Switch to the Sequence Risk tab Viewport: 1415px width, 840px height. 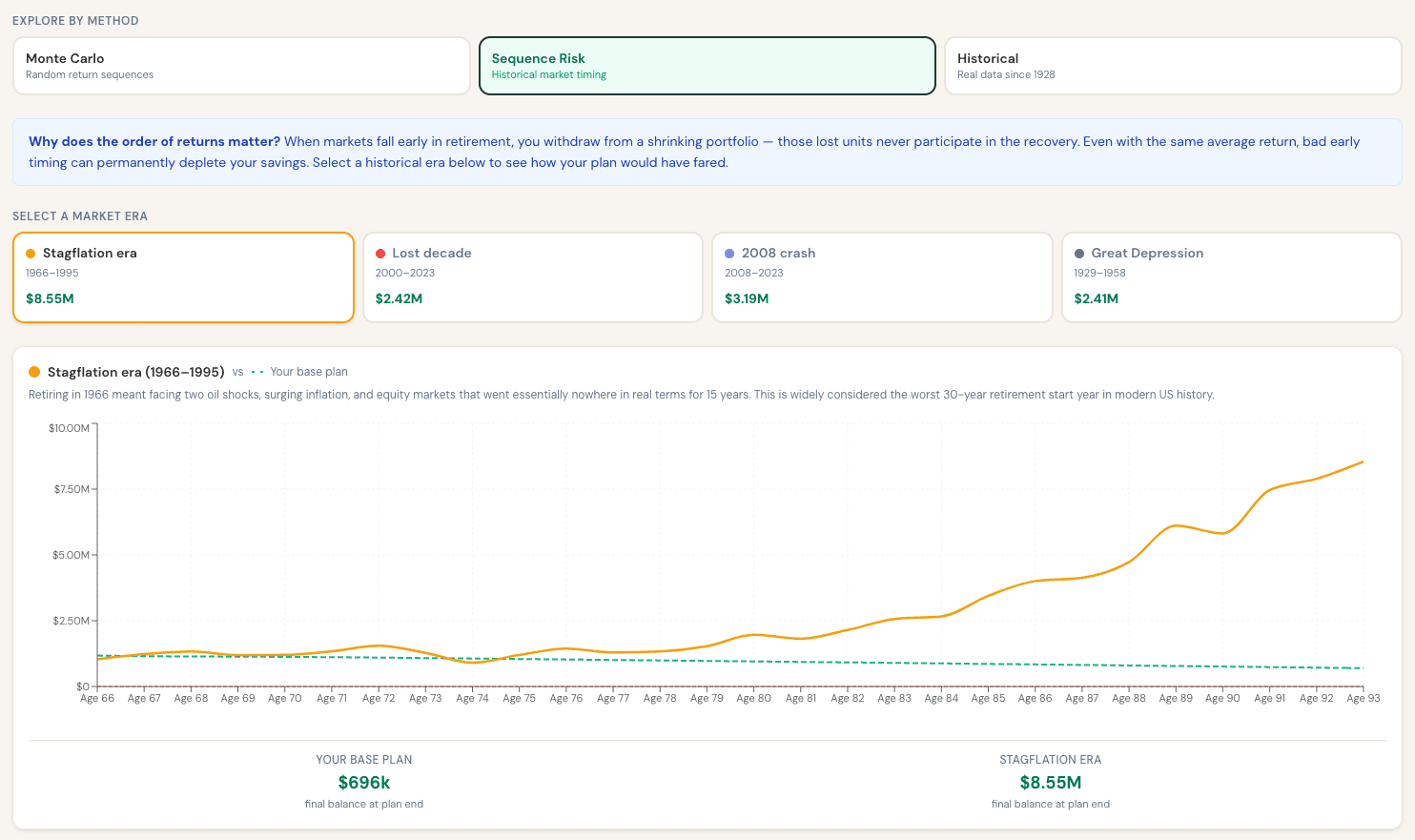click(707, 66)
